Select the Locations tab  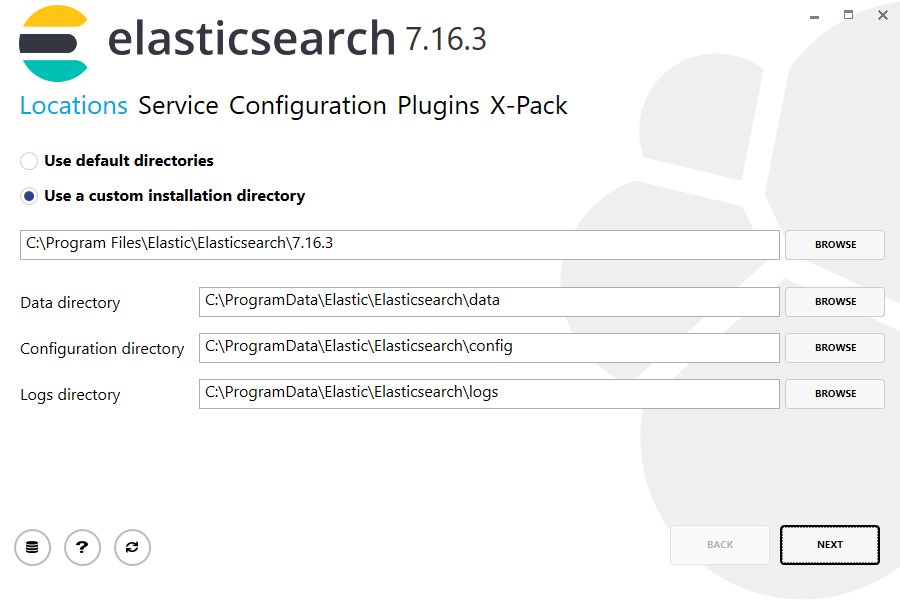coord(73,105)
